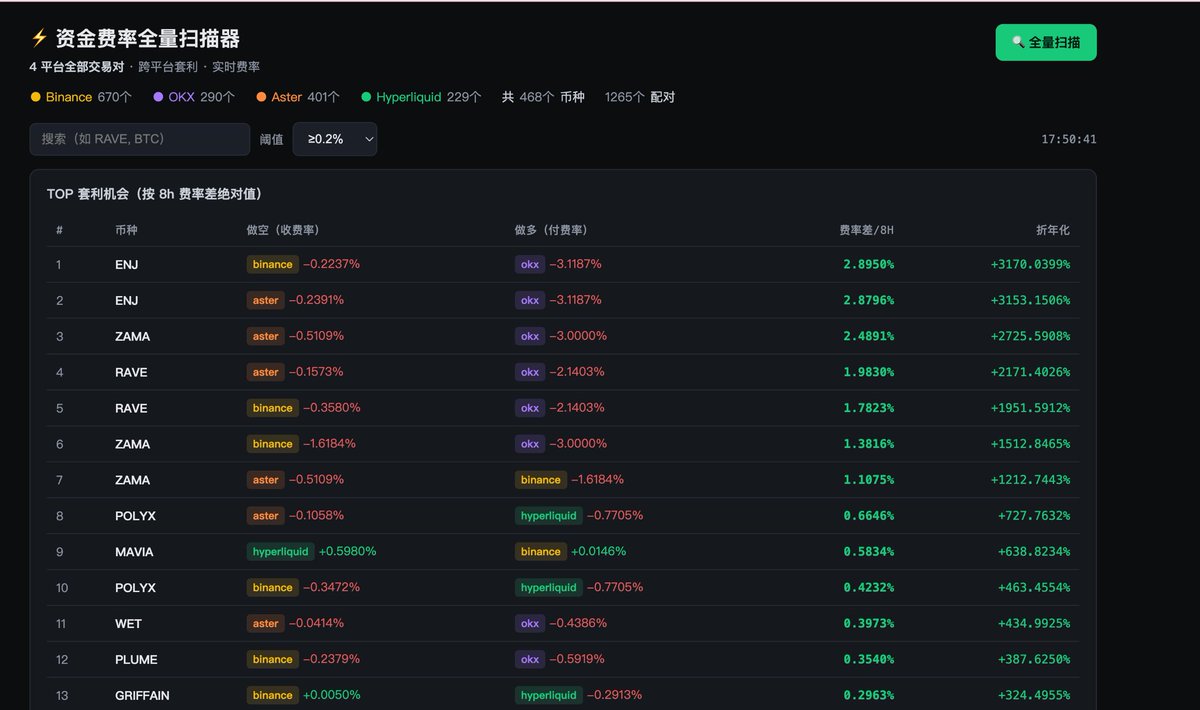Open the ≥0.2% threshold dropdown

click(x=335, y=139)
